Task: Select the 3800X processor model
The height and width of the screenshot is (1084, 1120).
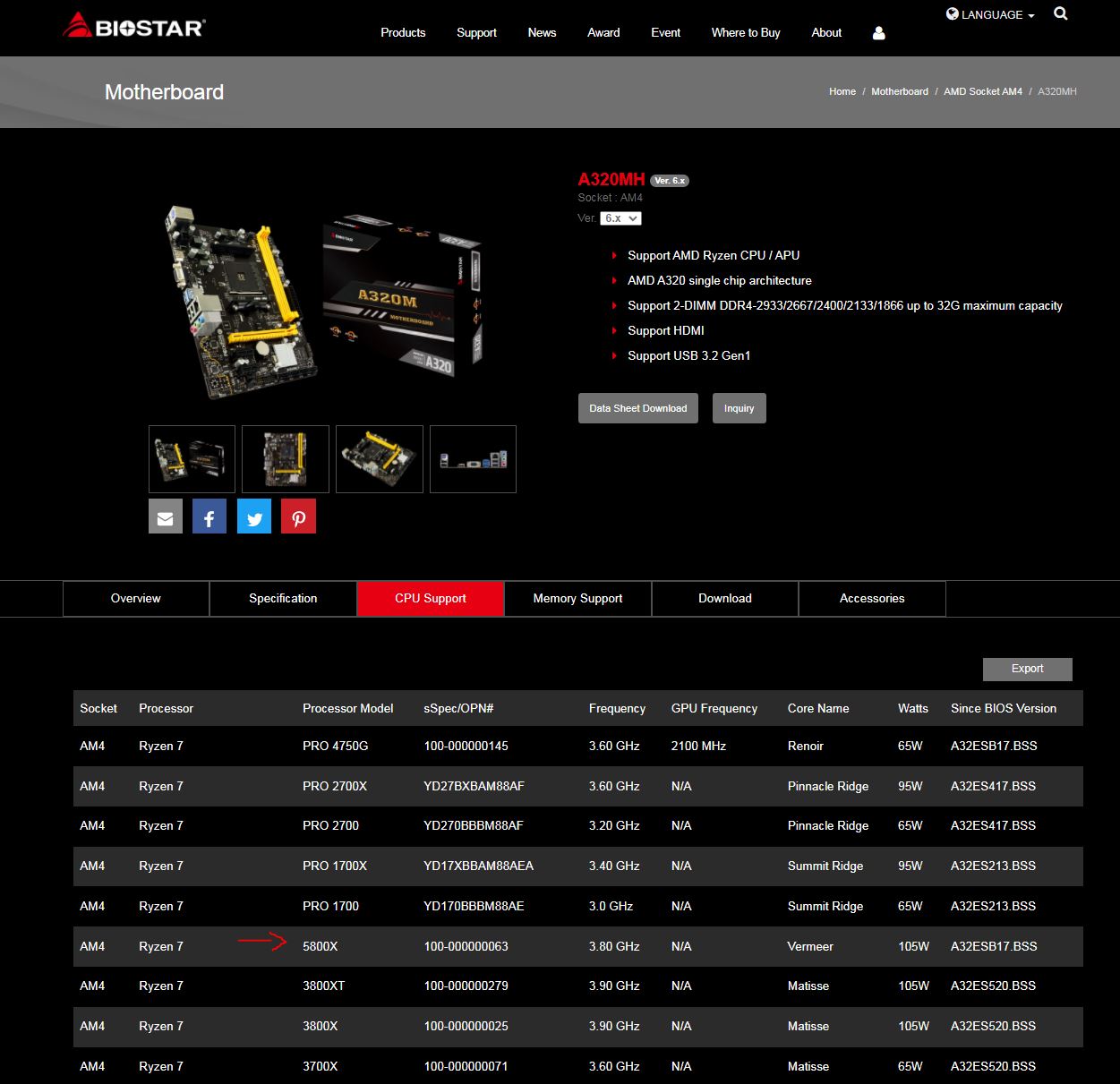Action: tap(321, 1026)
